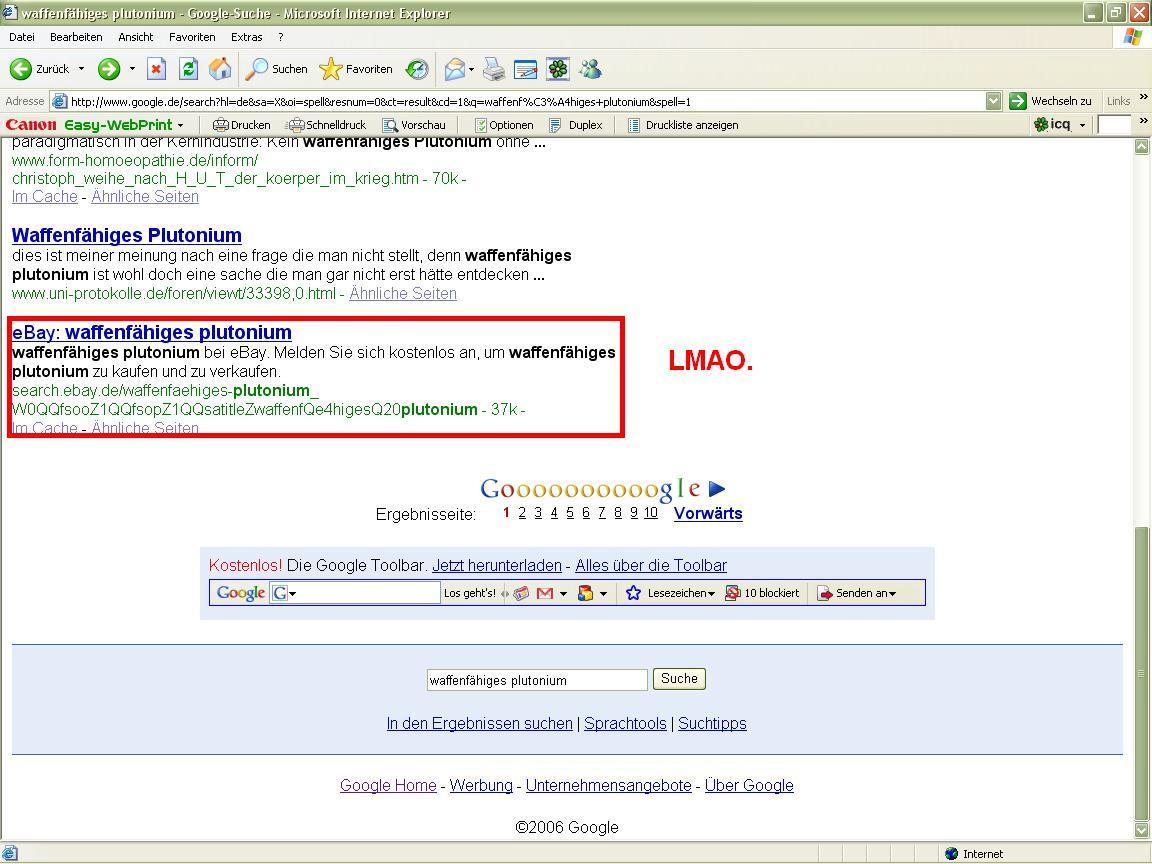Open Alles über die Toolbar link
Viewport: 1152px width, 864px height.
(651, 566)
